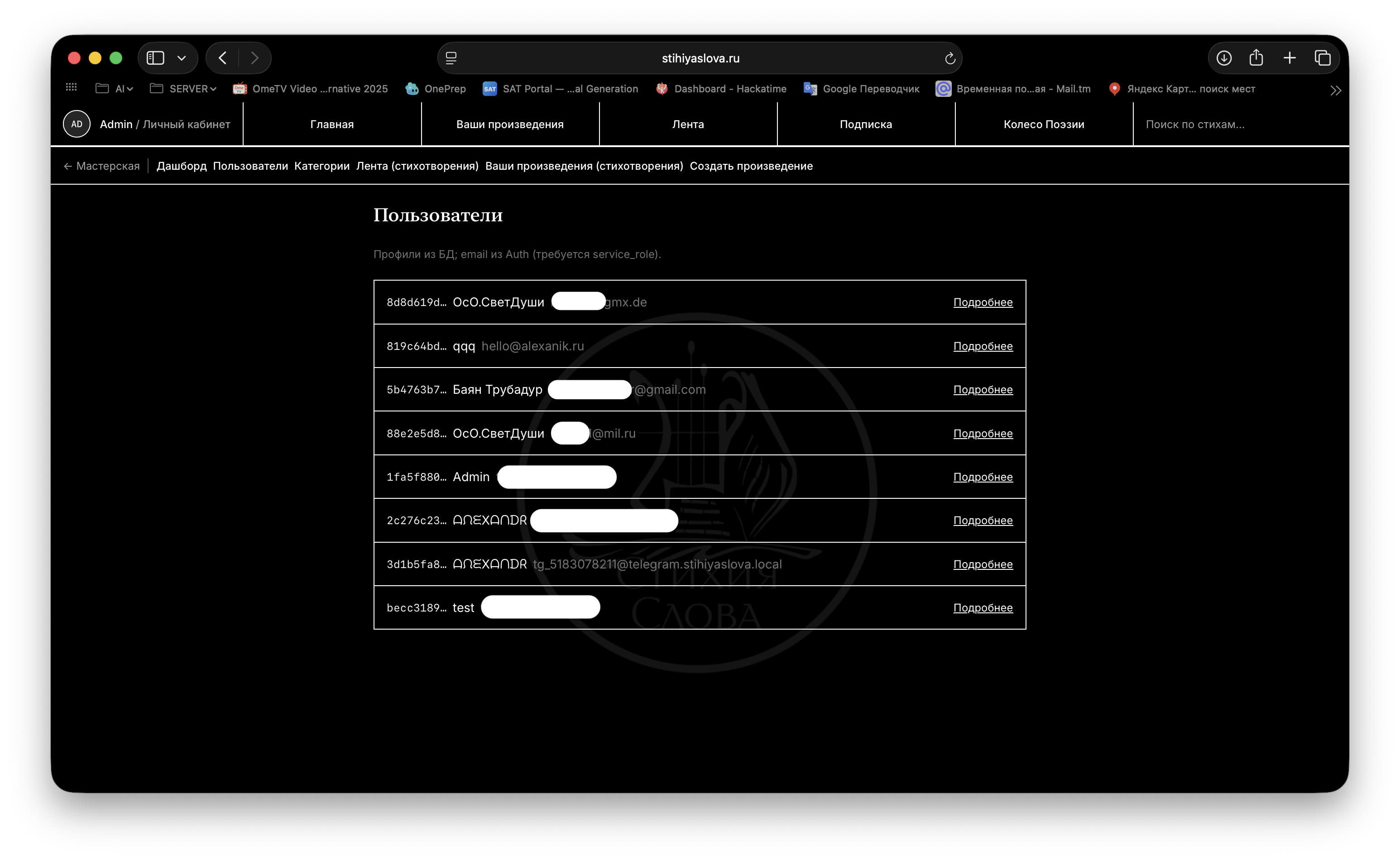
Task: Open the downloads icon in toolbar
Action: (1224, 58)
